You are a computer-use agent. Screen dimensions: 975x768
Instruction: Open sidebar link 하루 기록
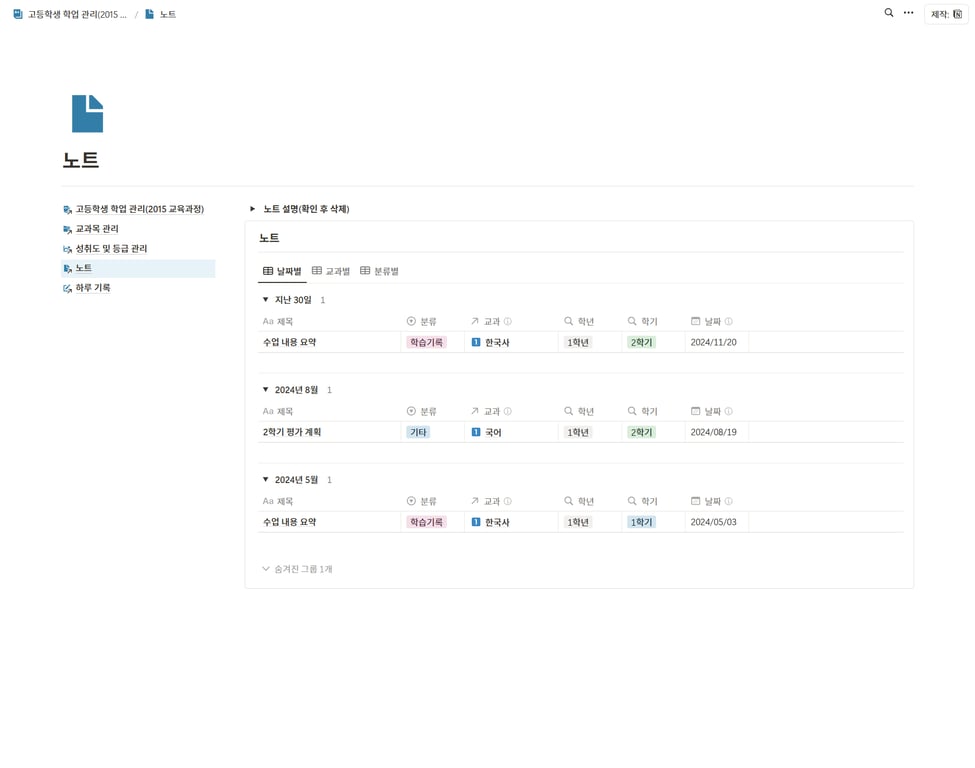tap(86, 288)
